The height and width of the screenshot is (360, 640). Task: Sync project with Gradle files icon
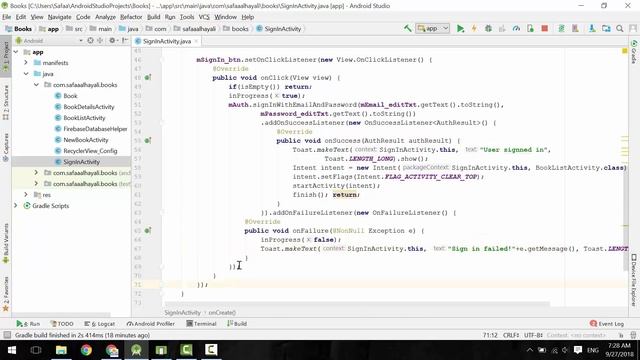click(x=561, y=29)
